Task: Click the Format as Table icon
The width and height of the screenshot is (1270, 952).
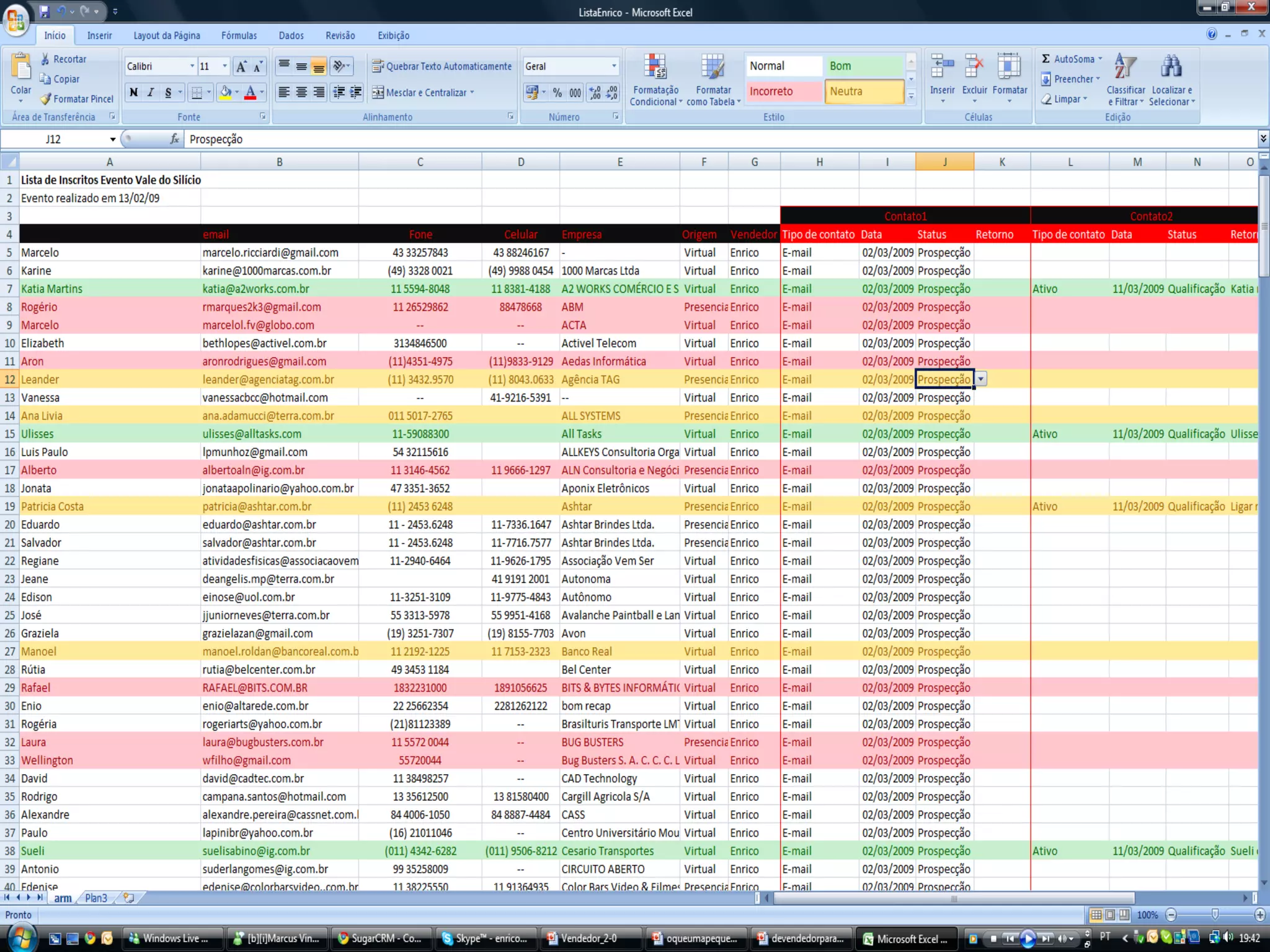Action: [x=713, y=67]
